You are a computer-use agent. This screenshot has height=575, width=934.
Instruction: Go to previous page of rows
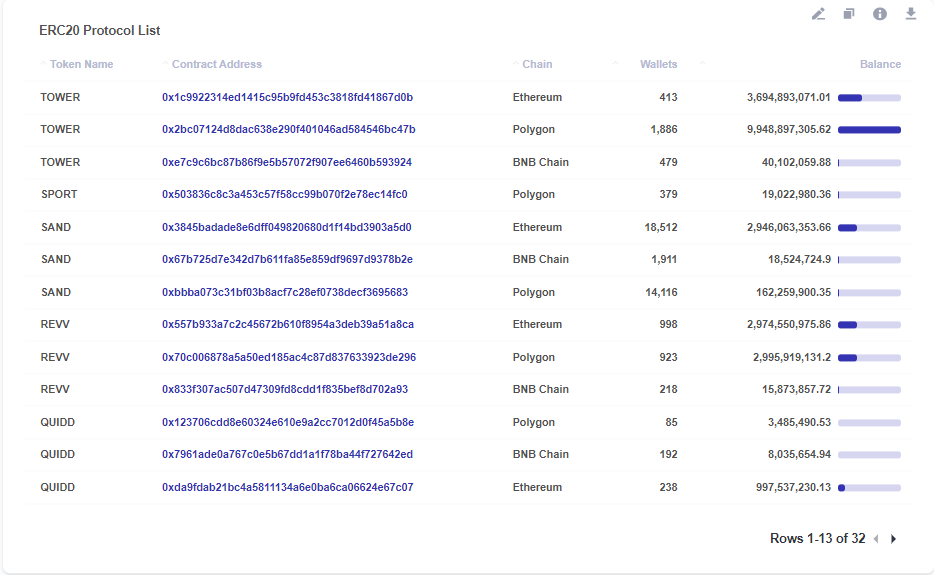[x=876, y=539]
